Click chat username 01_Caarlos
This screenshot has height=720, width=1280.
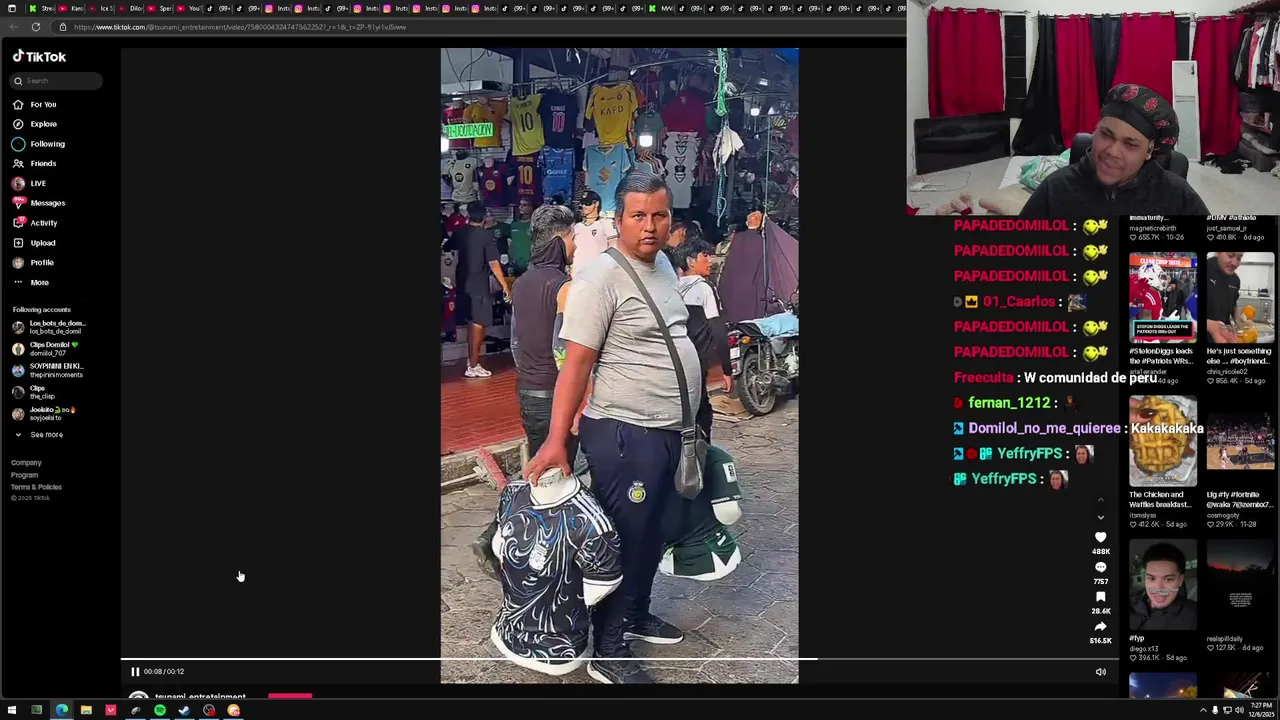click(x=1018, y=301)
